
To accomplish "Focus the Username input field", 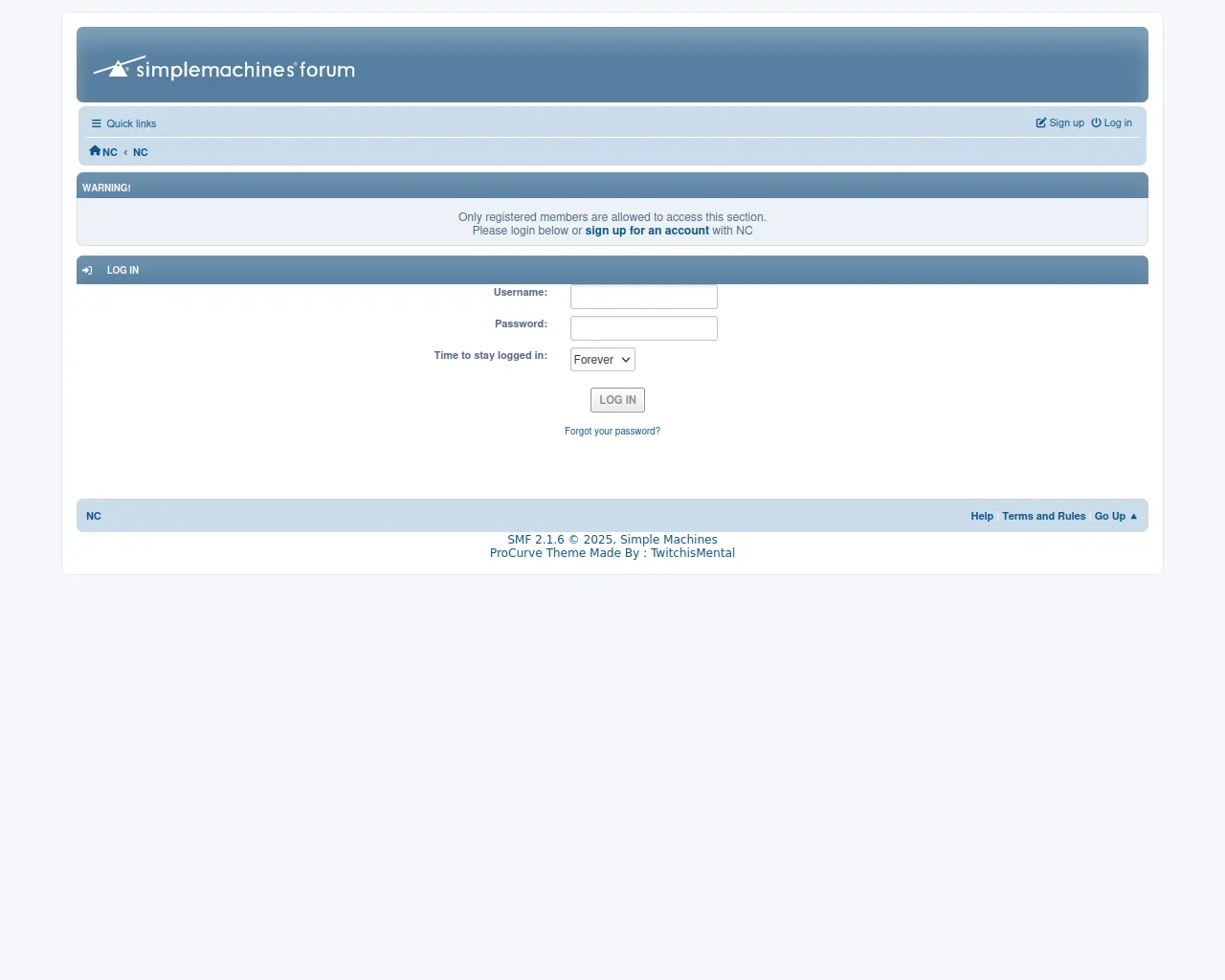I will [x=643, y=297].
